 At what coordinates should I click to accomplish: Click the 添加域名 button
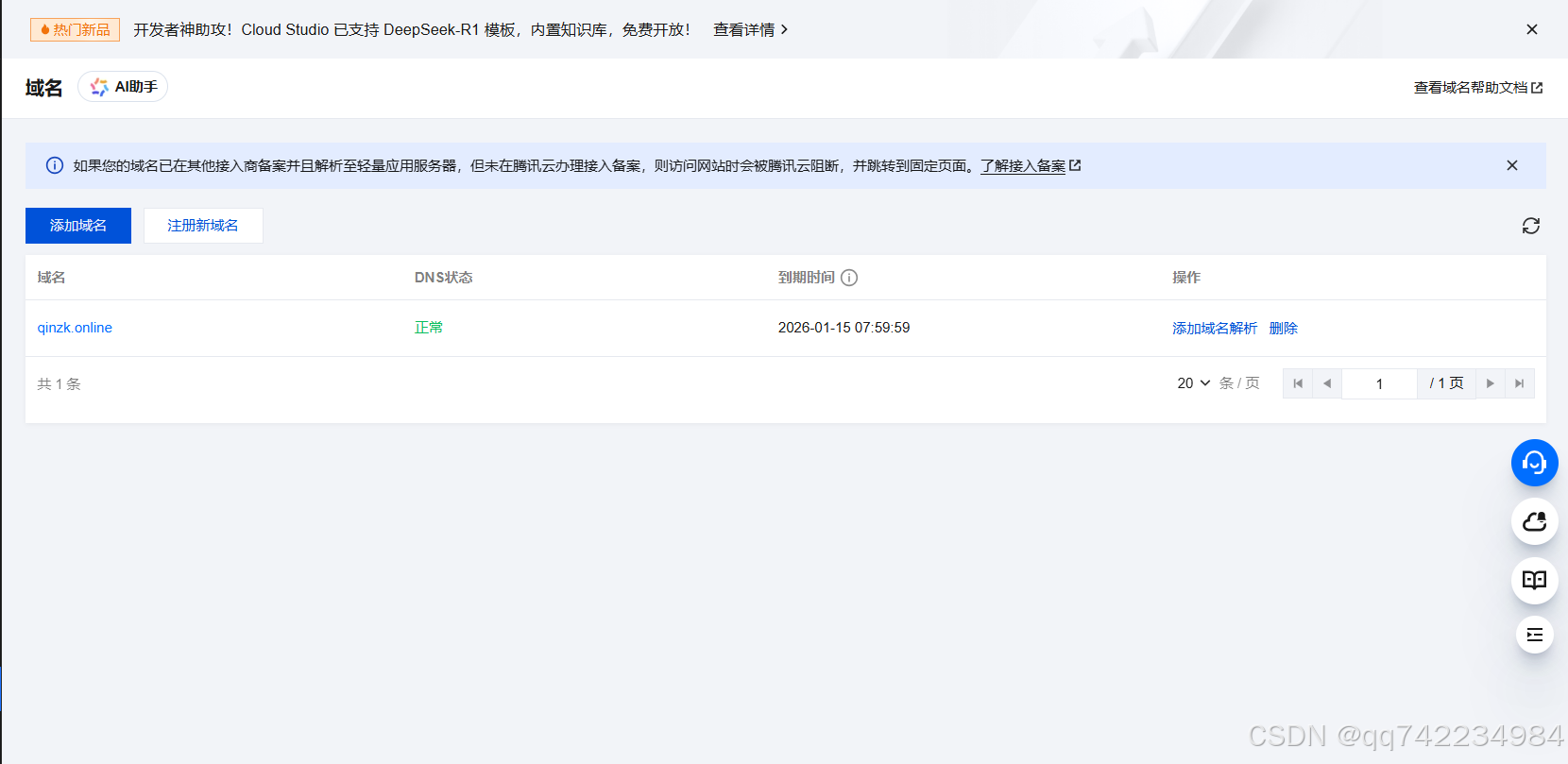78,226
